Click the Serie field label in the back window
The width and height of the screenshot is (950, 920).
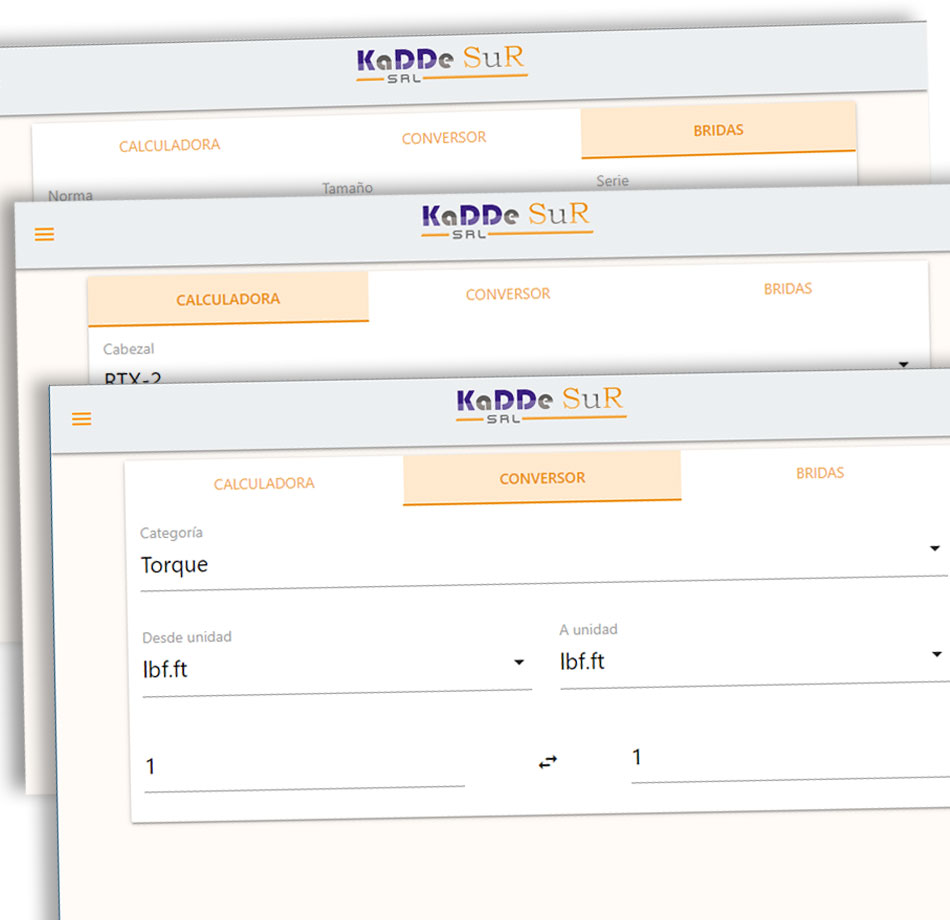click(613, 181)
